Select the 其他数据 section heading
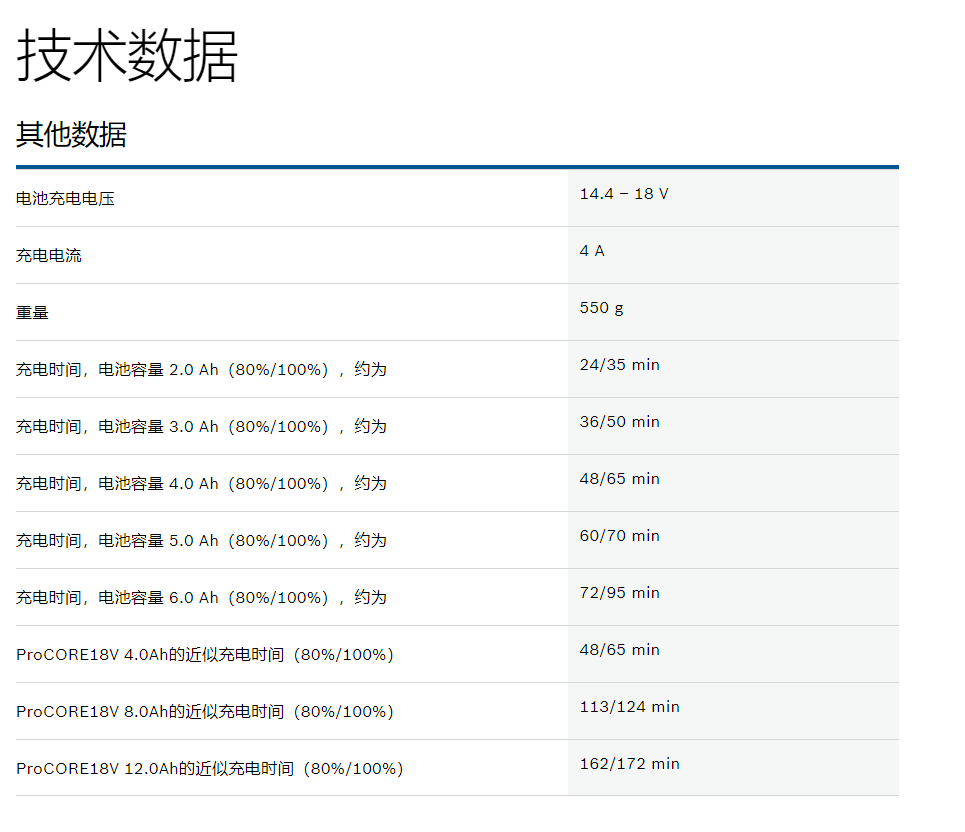 click(x=71, y=134)
